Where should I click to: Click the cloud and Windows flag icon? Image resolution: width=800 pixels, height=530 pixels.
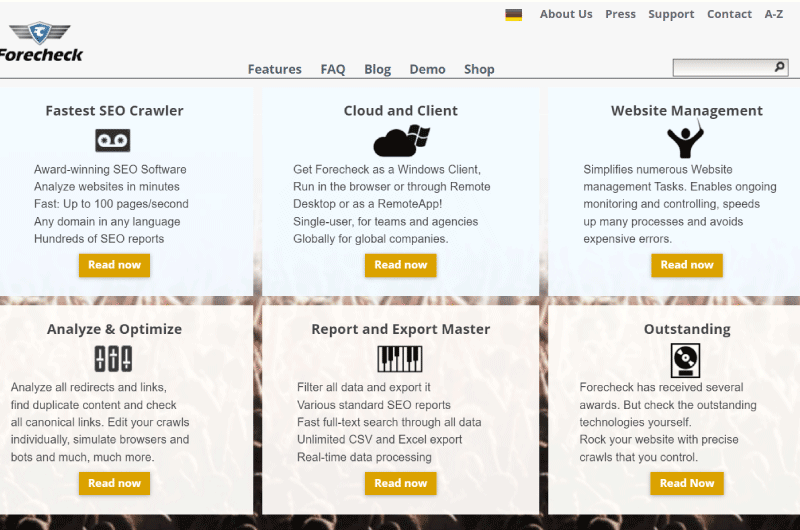402,140
